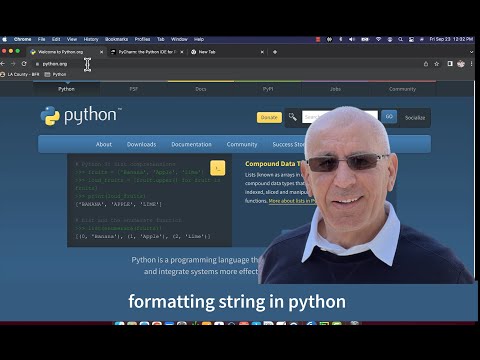Select the Community top navigation tab

[x=402, y=89]
